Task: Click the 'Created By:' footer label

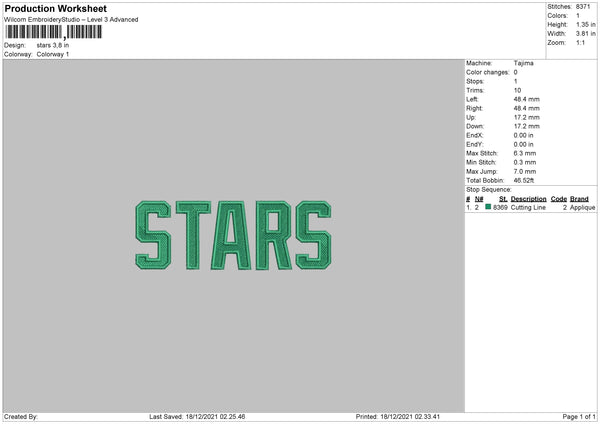Action: 21,417
